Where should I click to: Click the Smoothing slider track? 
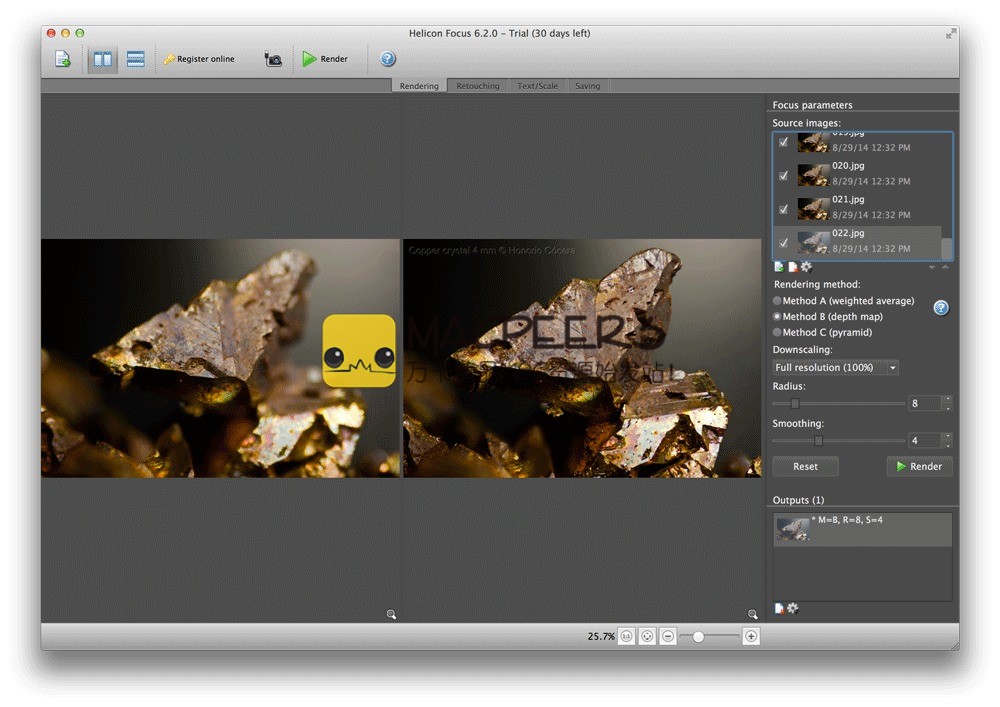coord(860,440)
